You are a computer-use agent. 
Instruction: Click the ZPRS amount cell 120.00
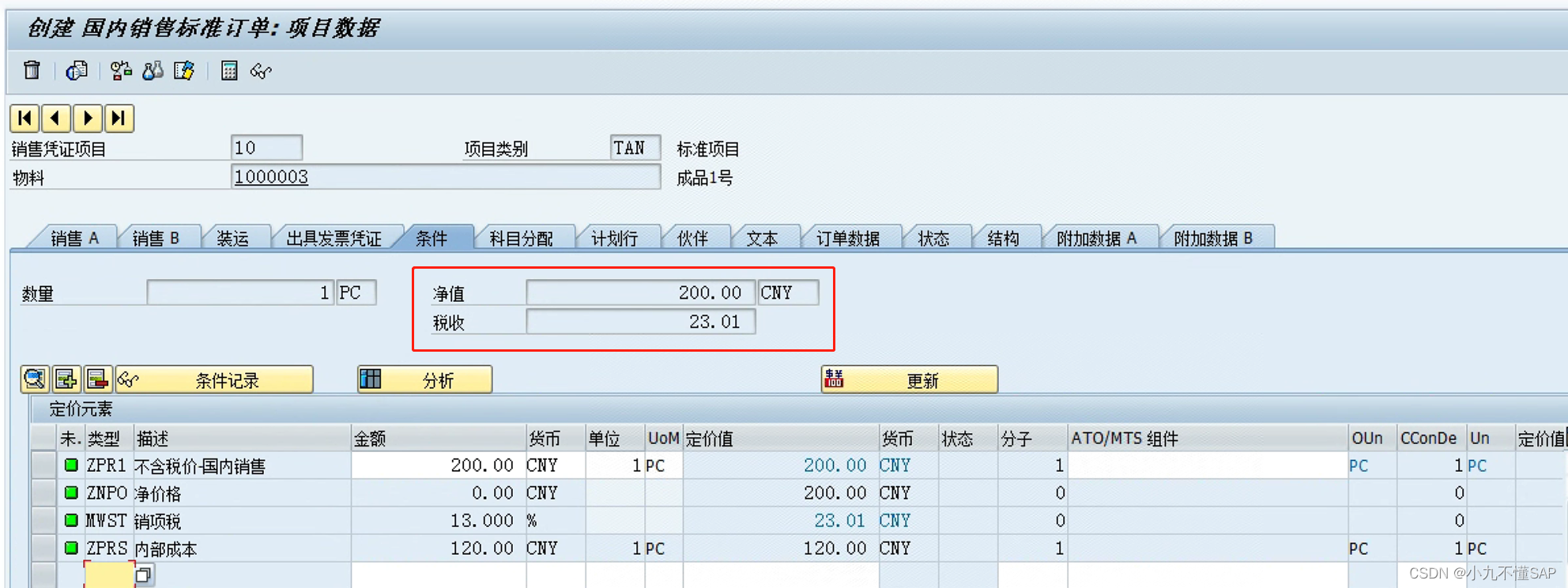pyautogui.click(x=438, y=548)
